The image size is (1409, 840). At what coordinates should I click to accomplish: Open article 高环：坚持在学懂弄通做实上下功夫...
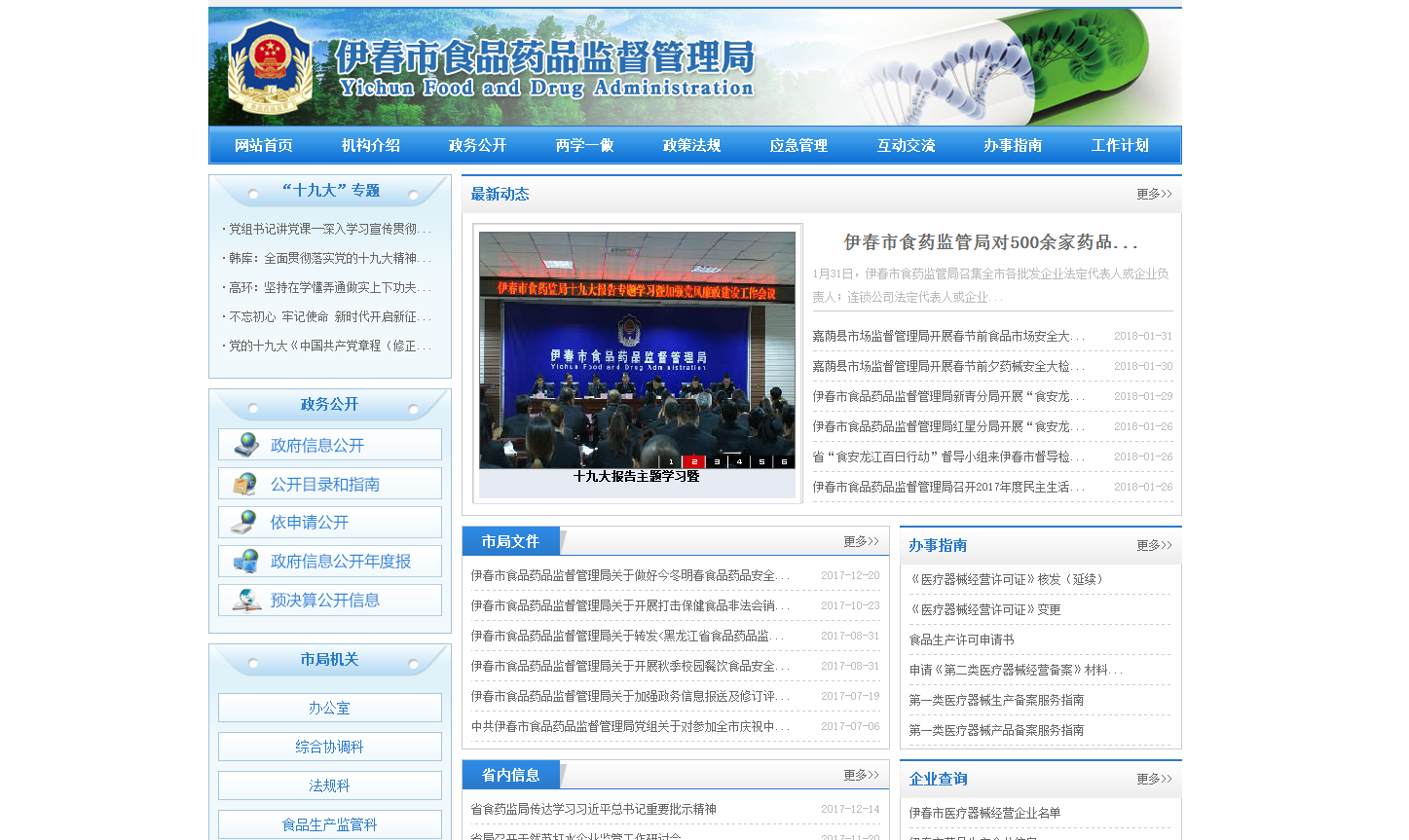[330, 287]
